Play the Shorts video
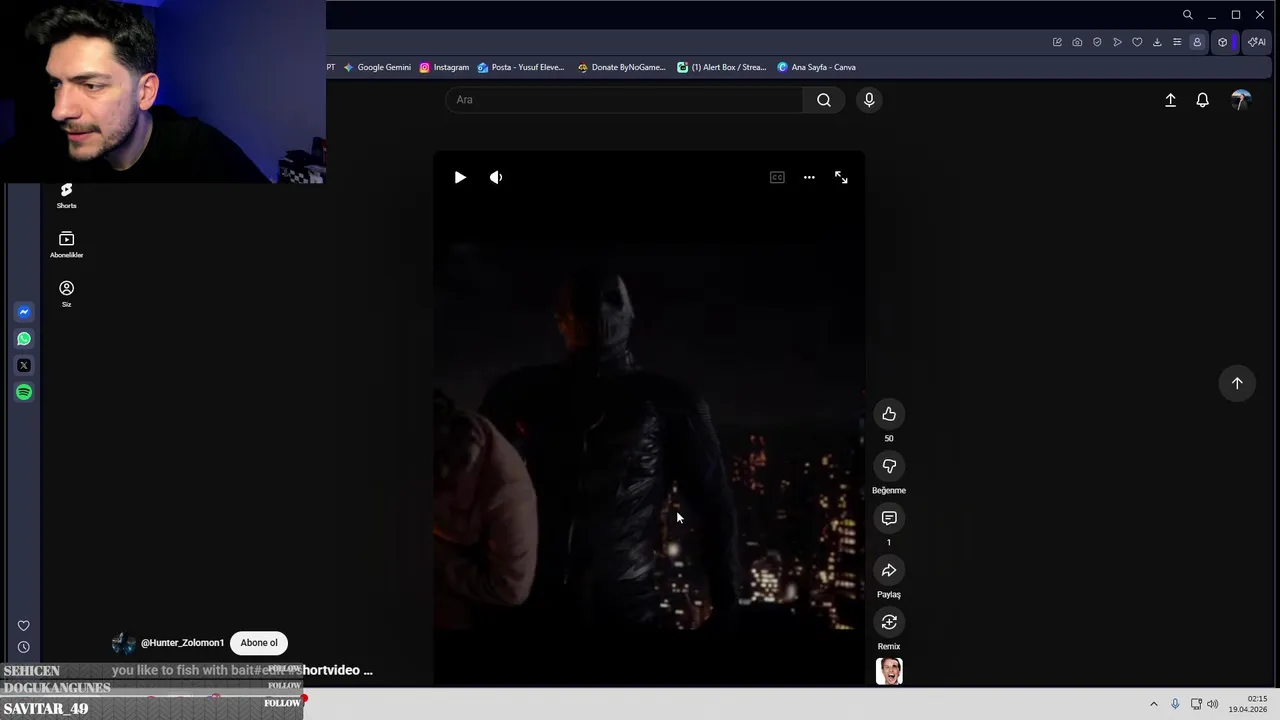Viewport: 1280px width, 720px height. (460, 177)
